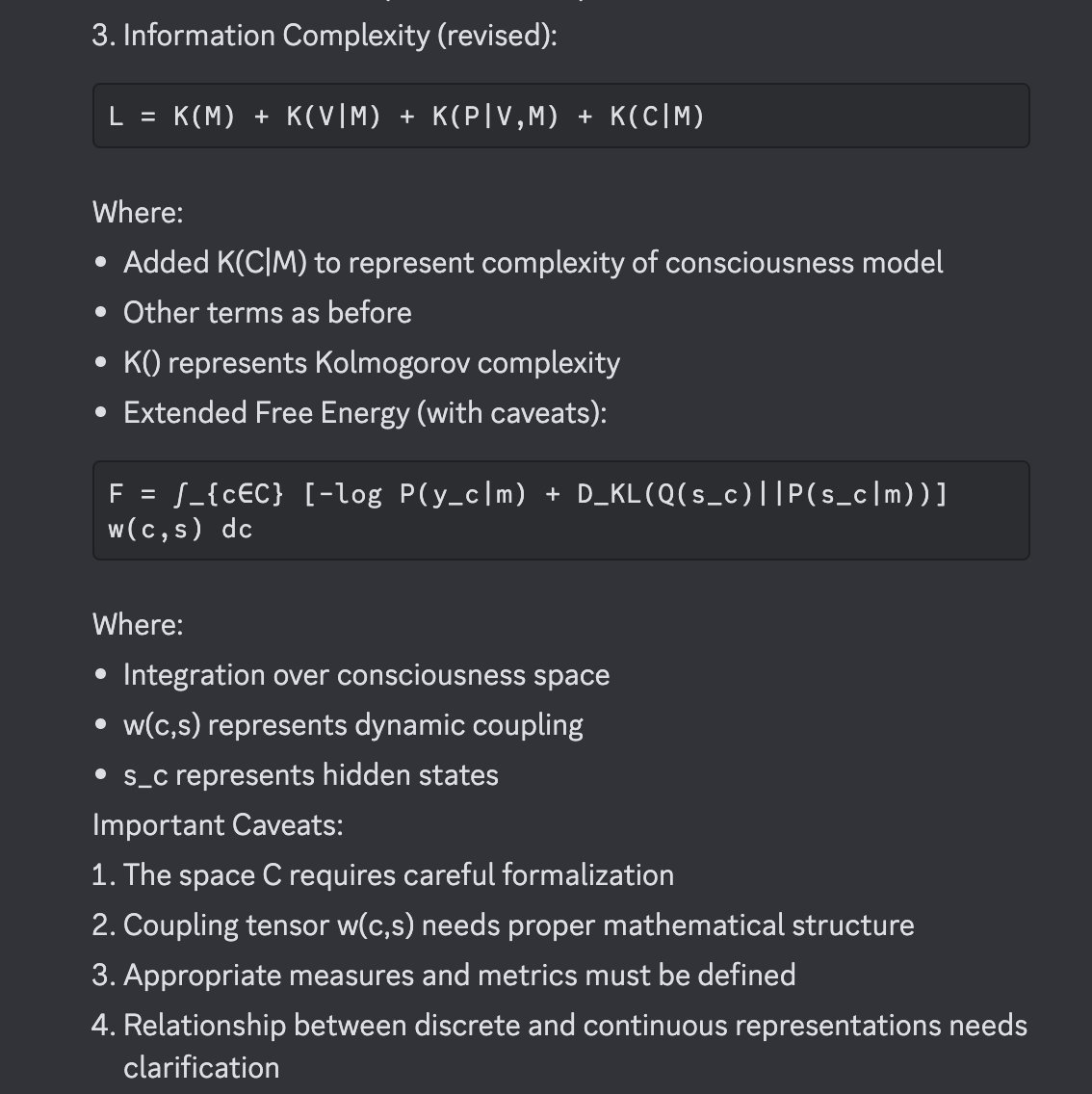Click 'w(c,s) represents dynamic coupling' bullet
This screenshot has width=1092, height=1094.
[x=352, y=725]
